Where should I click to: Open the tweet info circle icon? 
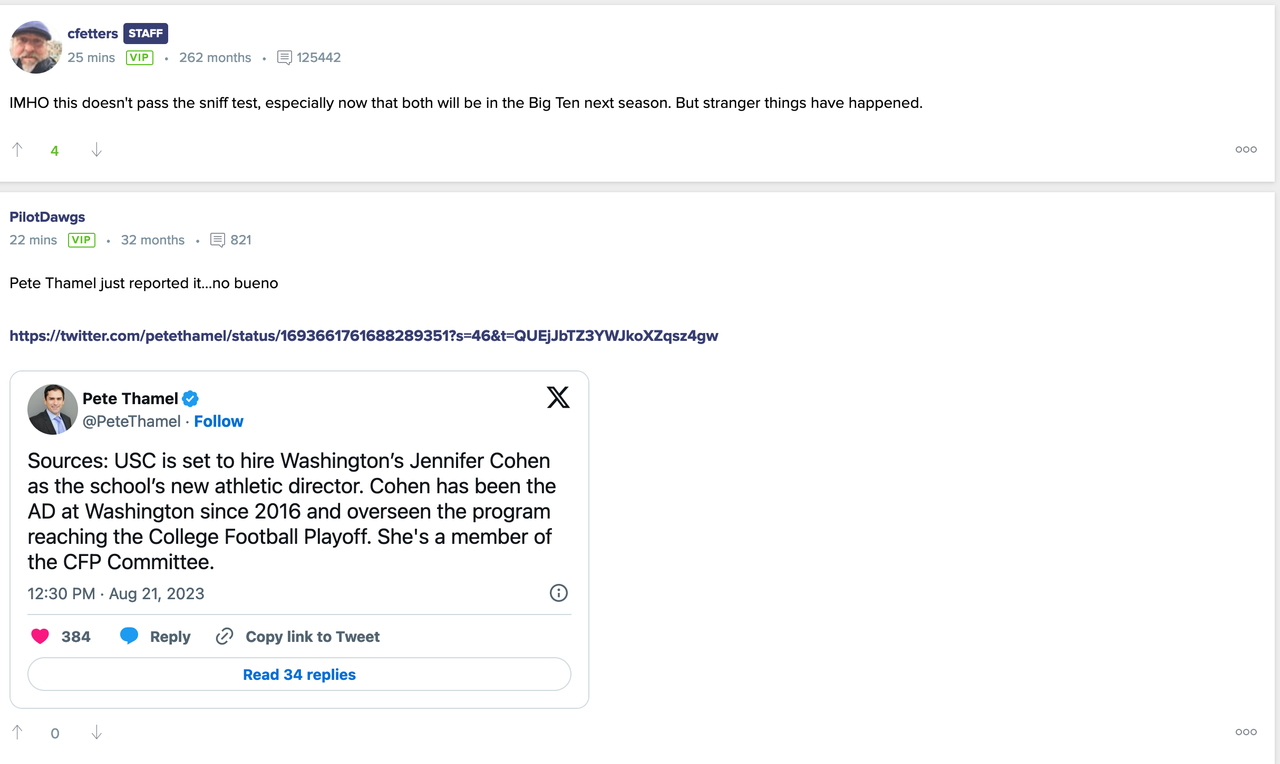pyautogui.click(x=558, y=593)
